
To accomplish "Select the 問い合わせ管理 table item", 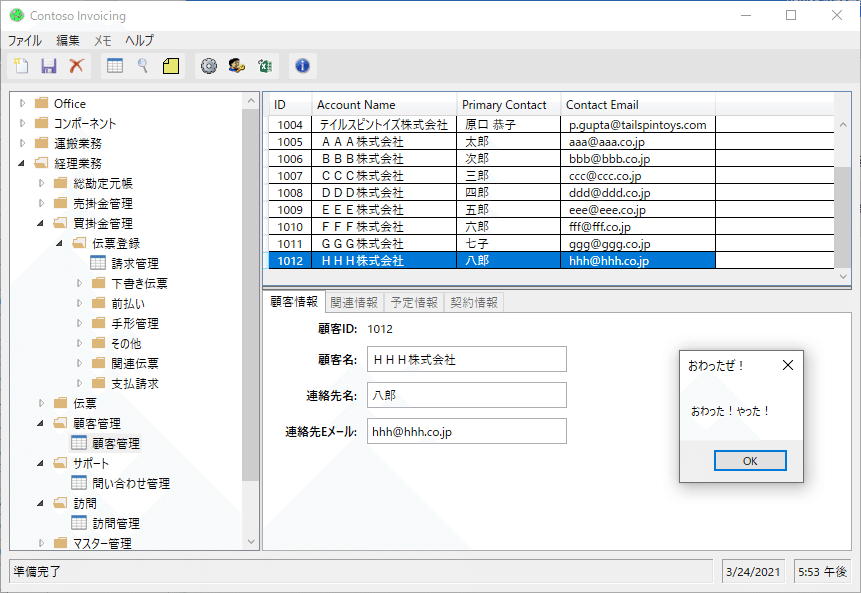I will click(131, 483).
